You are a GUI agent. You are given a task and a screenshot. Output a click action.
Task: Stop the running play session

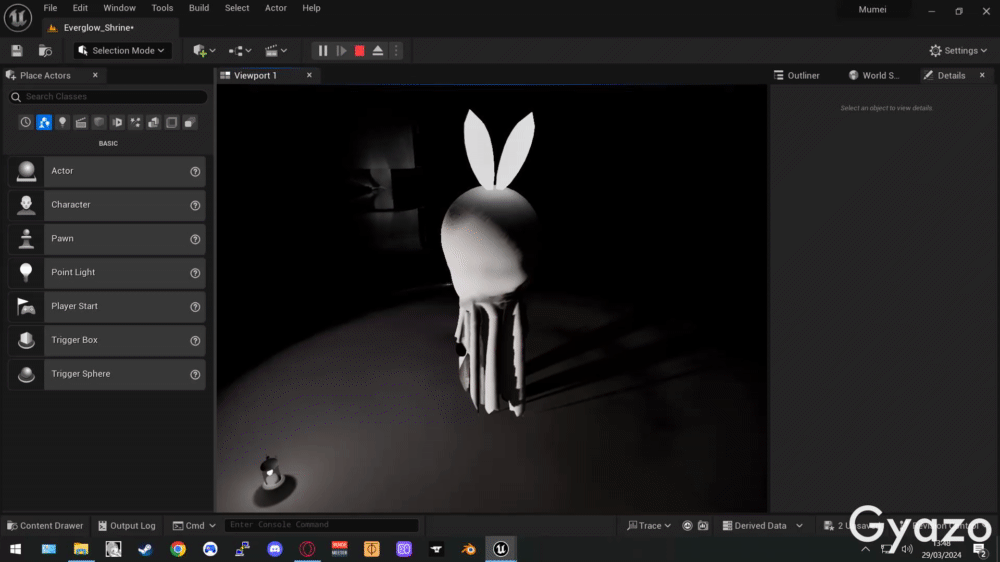[359, 51]
